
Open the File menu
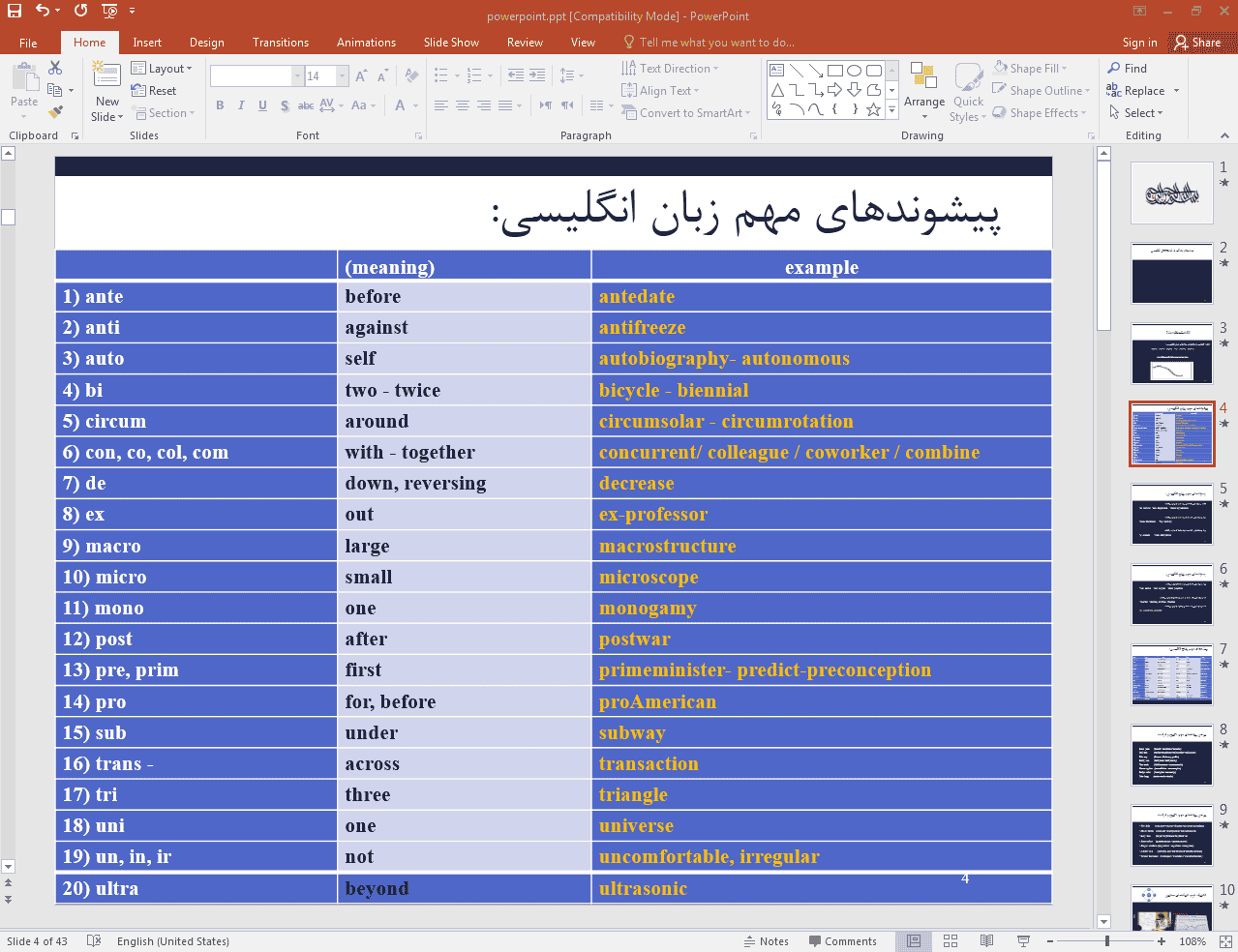pyautogui.click(x=28, y=43)
